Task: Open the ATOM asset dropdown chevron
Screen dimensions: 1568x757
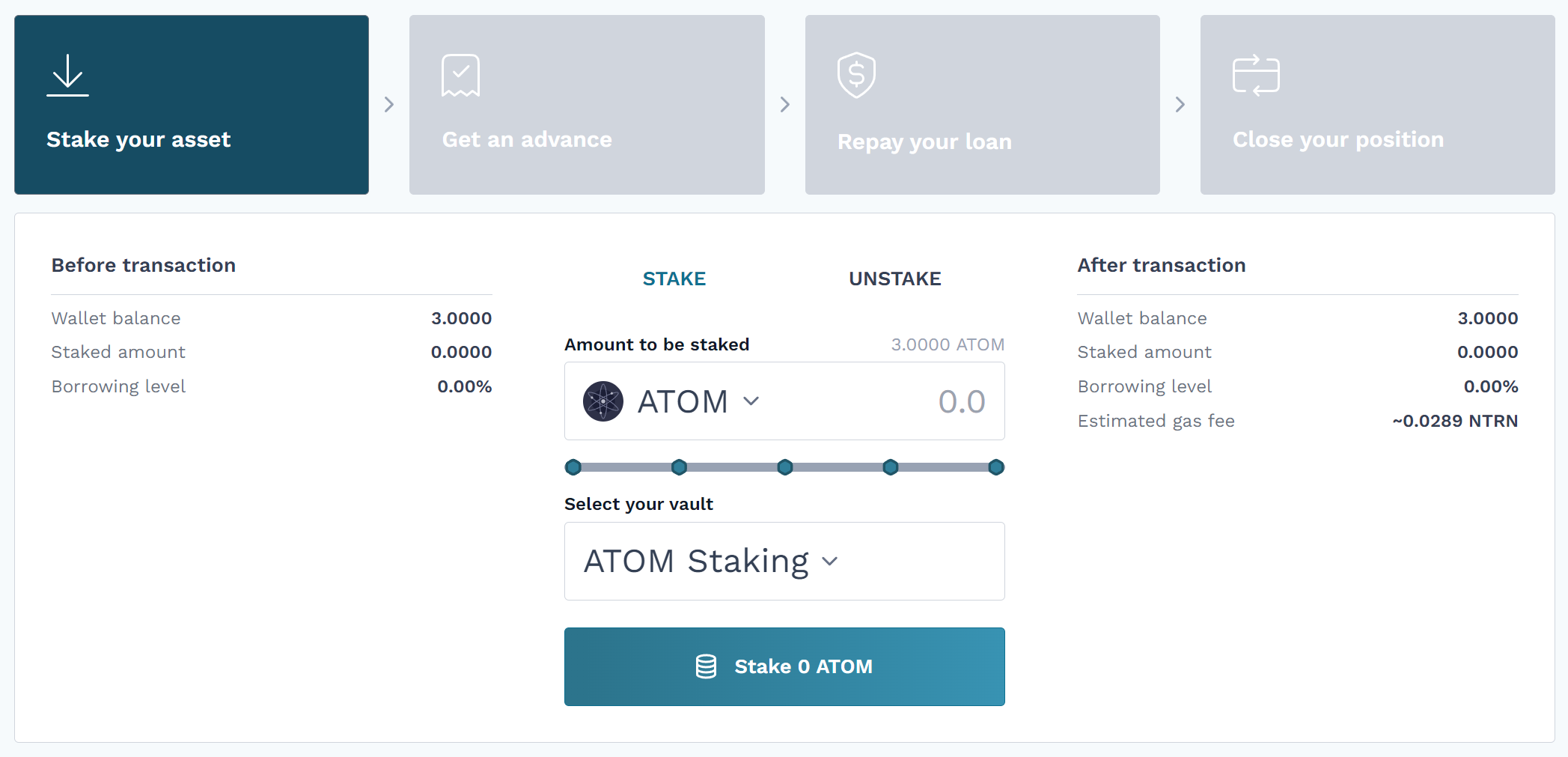Action: tap(751, 401)
